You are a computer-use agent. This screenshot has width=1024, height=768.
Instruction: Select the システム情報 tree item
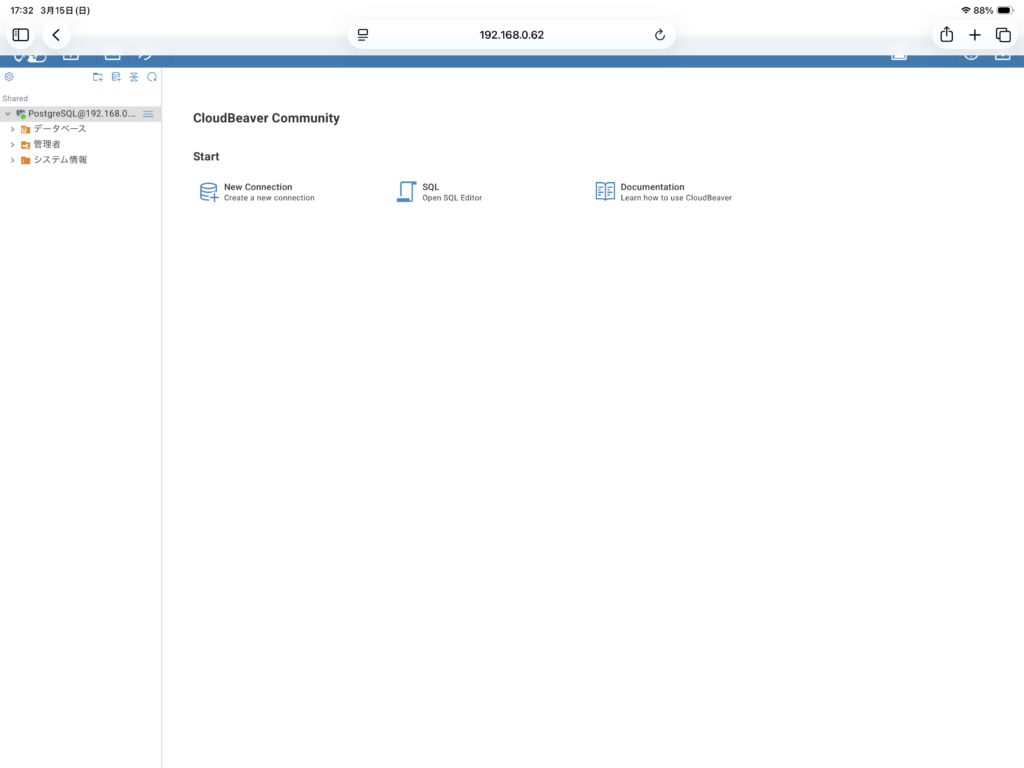click(x=60, y=160)
